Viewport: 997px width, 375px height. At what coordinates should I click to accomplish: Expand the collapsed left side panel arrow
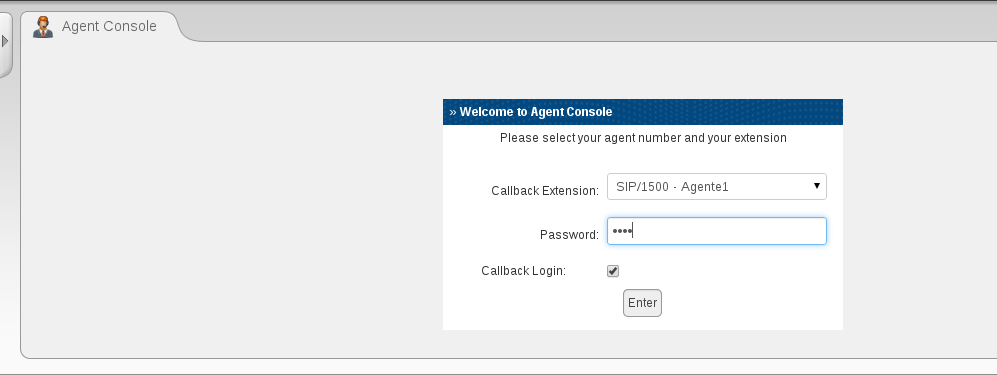[5, 41]
